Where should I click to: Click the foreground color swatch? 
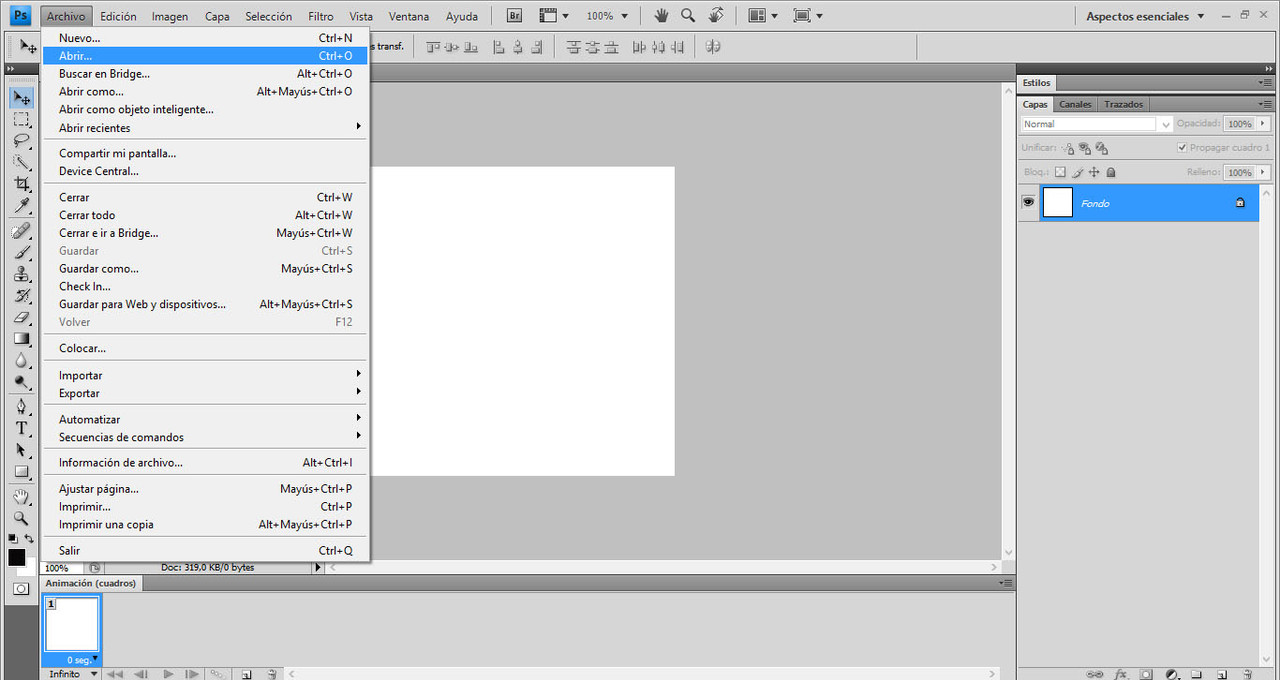pos(16,558)
